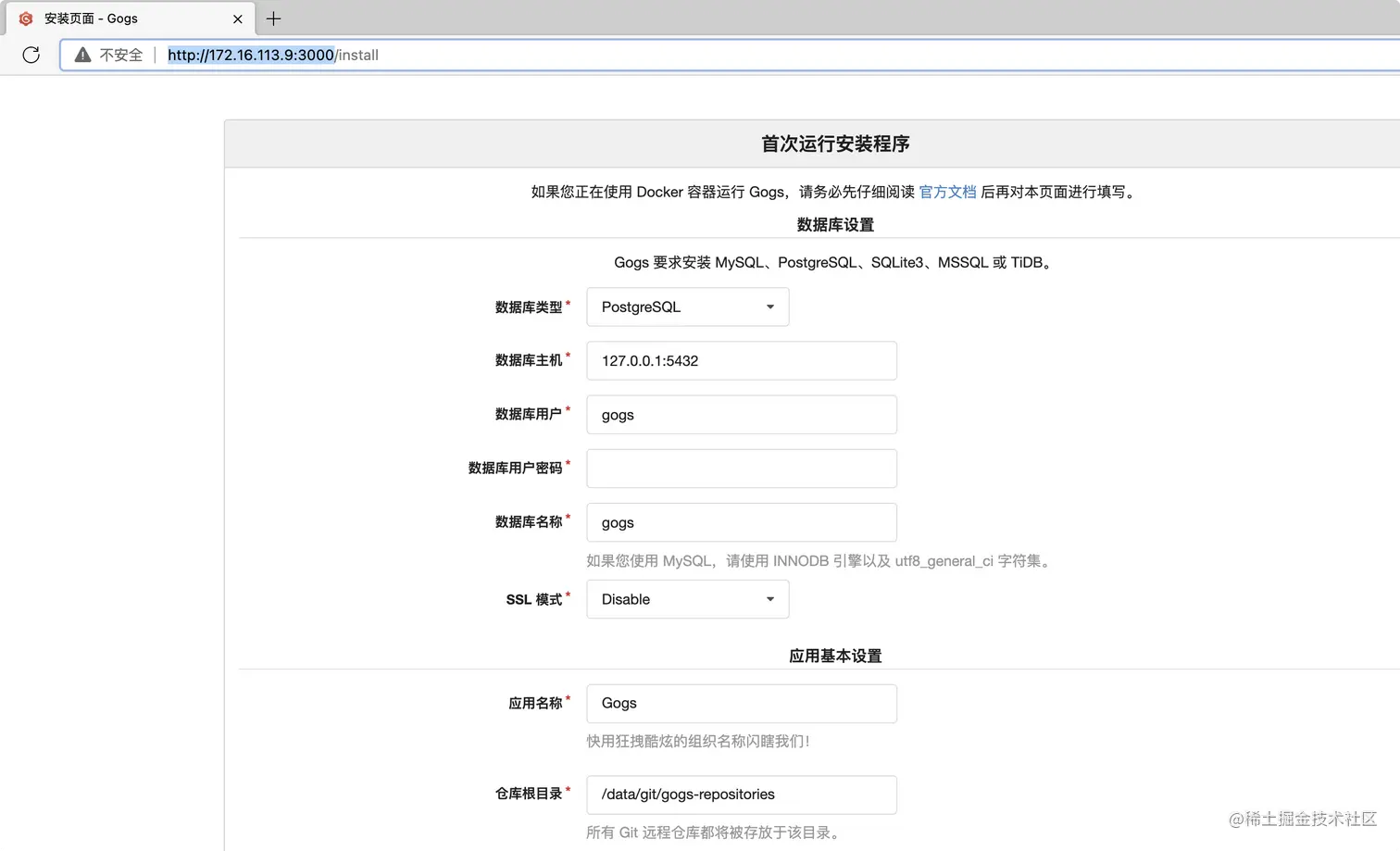Click the SSL 模式 label
The width and height of the screenshot is (1400, 851).
coord(534,599)
